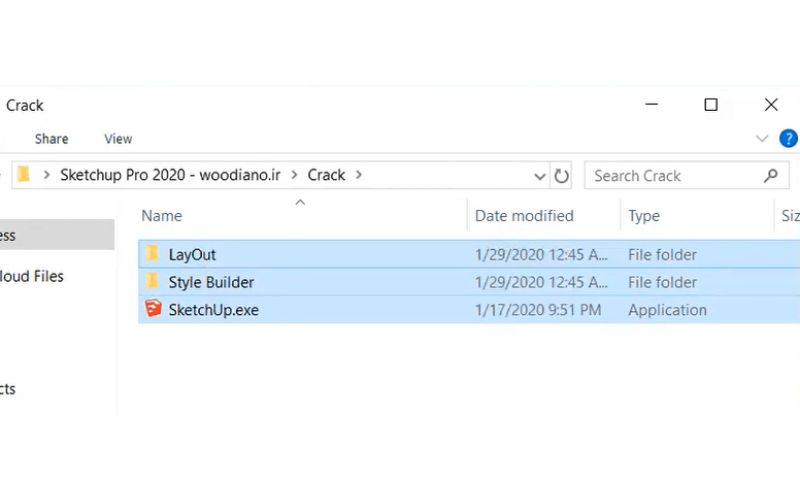800x500 pixels.
Task: Open the blue Help question-mark icon
Action: pyautogui.click(x=788, y=138)
